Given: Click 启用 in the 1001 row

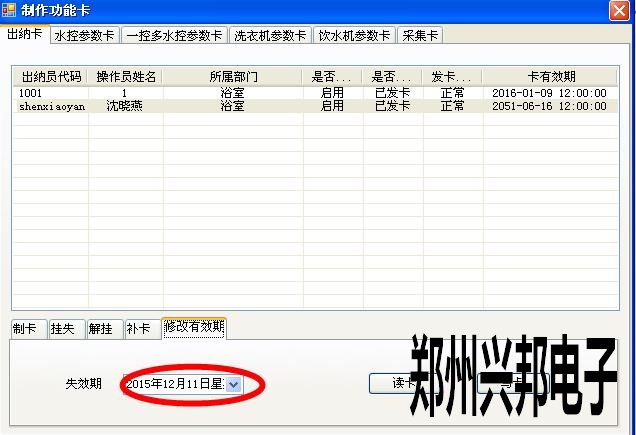Looking at the screenshot, I should [332, 93].
